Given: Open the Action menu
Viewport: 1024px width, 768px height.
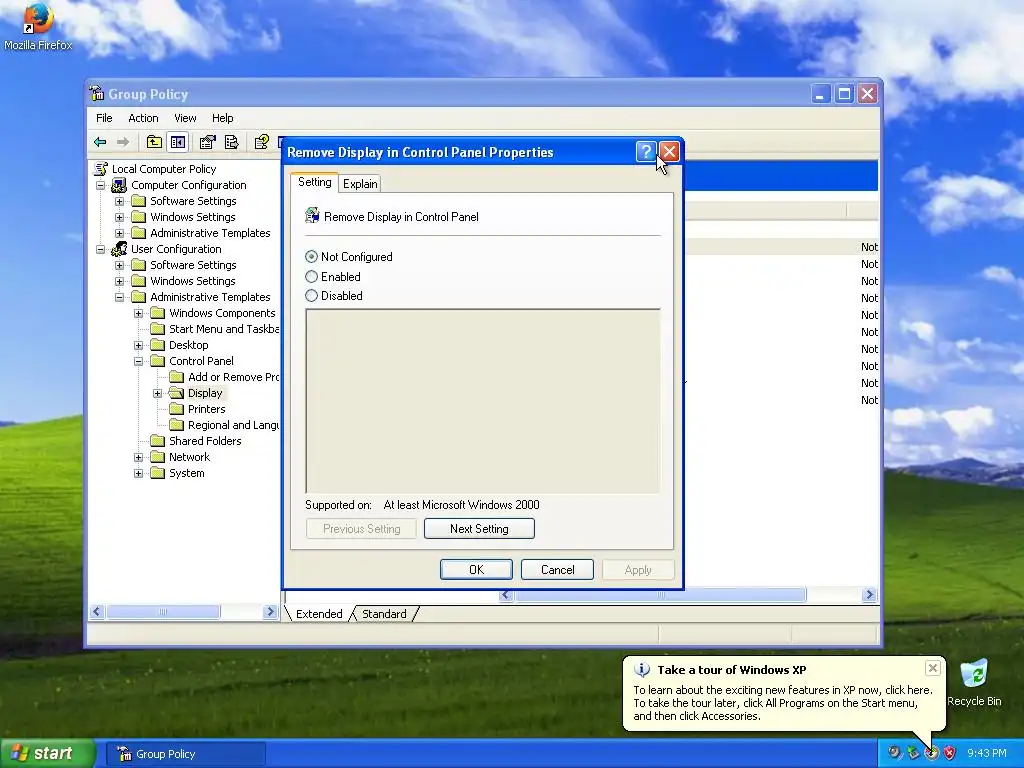Looking at the screenshot, I should point(143,118).
